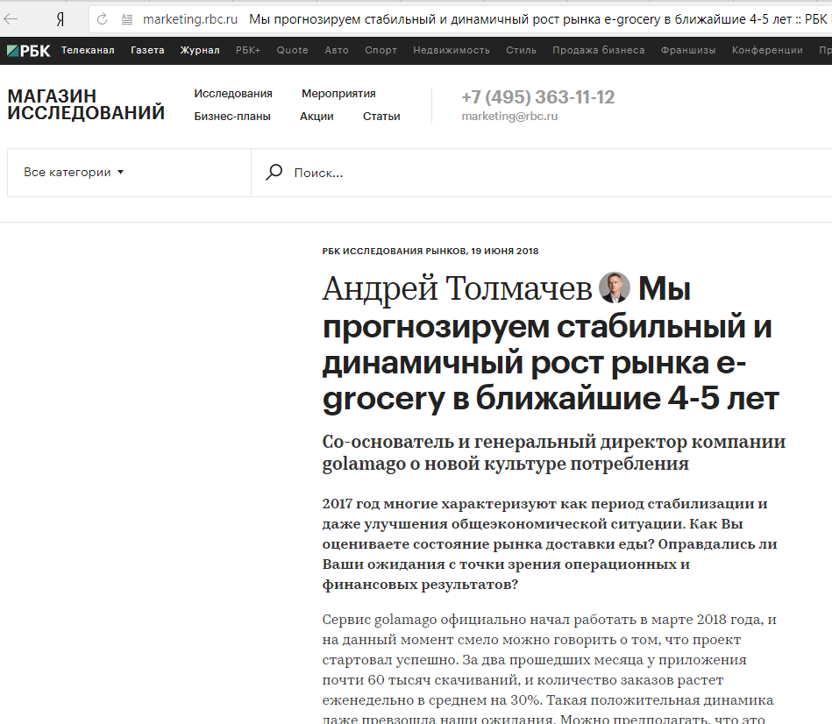The width and height of the screenshot is (832, 724).
Task: Go to 'Недвижимость' section
Action: click(x=451, y=50)
